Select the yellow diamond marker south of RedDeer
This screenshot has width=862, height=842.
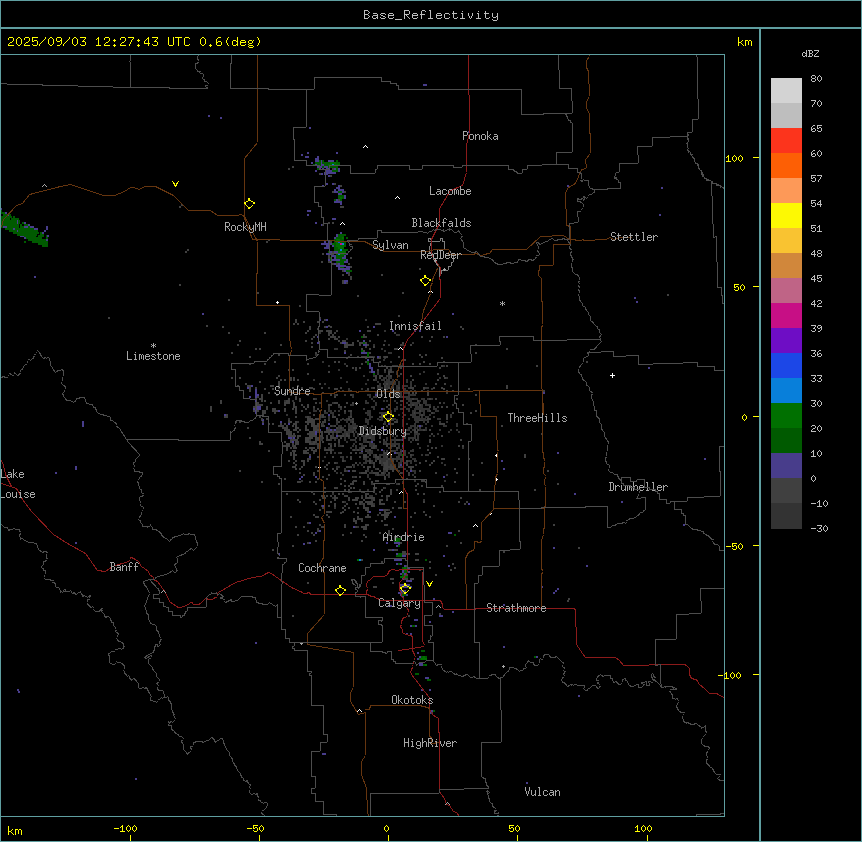pyautogui.click(x=426, y=281)
